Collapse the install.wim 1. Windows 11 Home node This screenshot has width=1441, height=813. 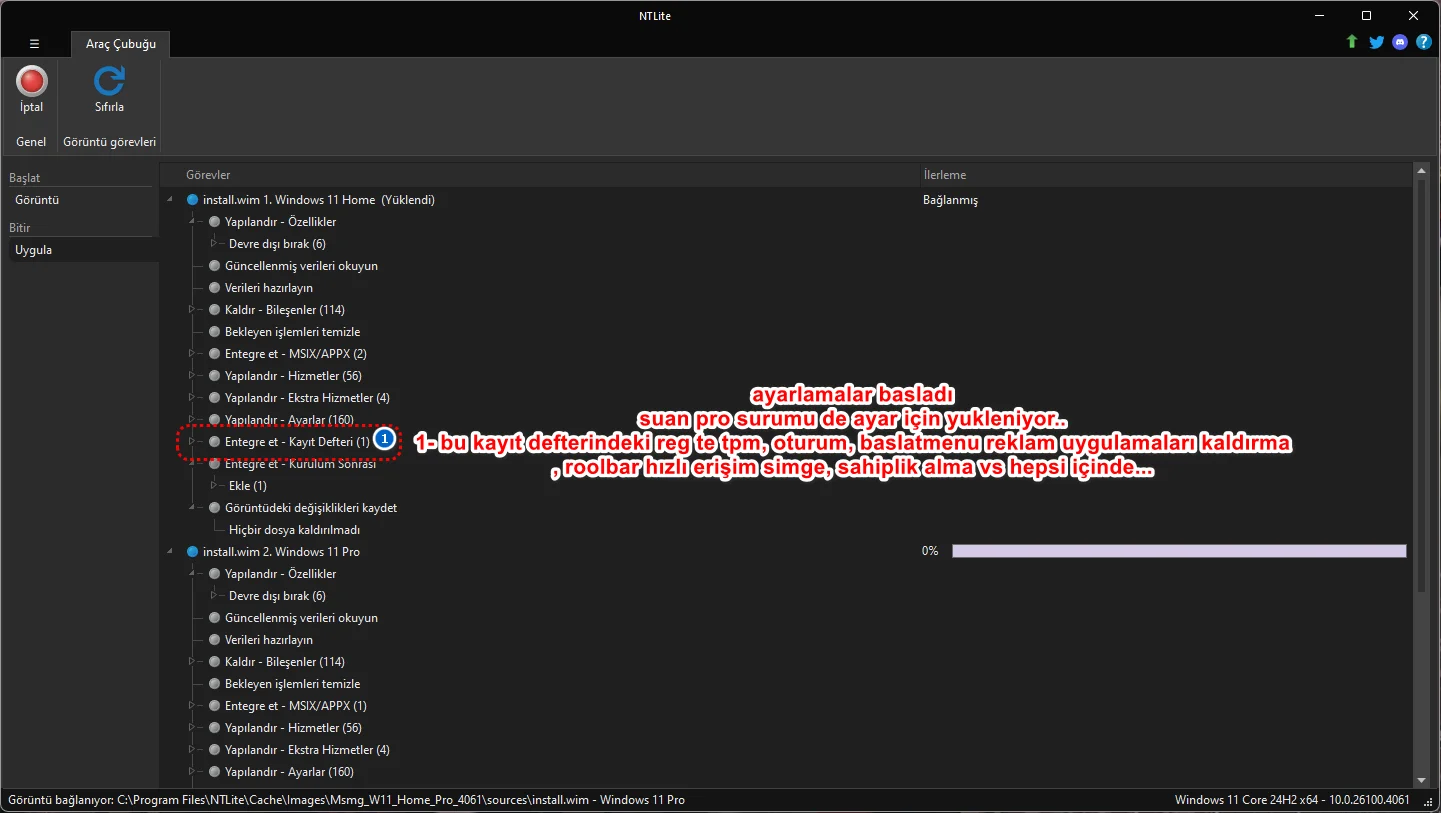coord(169,200)
